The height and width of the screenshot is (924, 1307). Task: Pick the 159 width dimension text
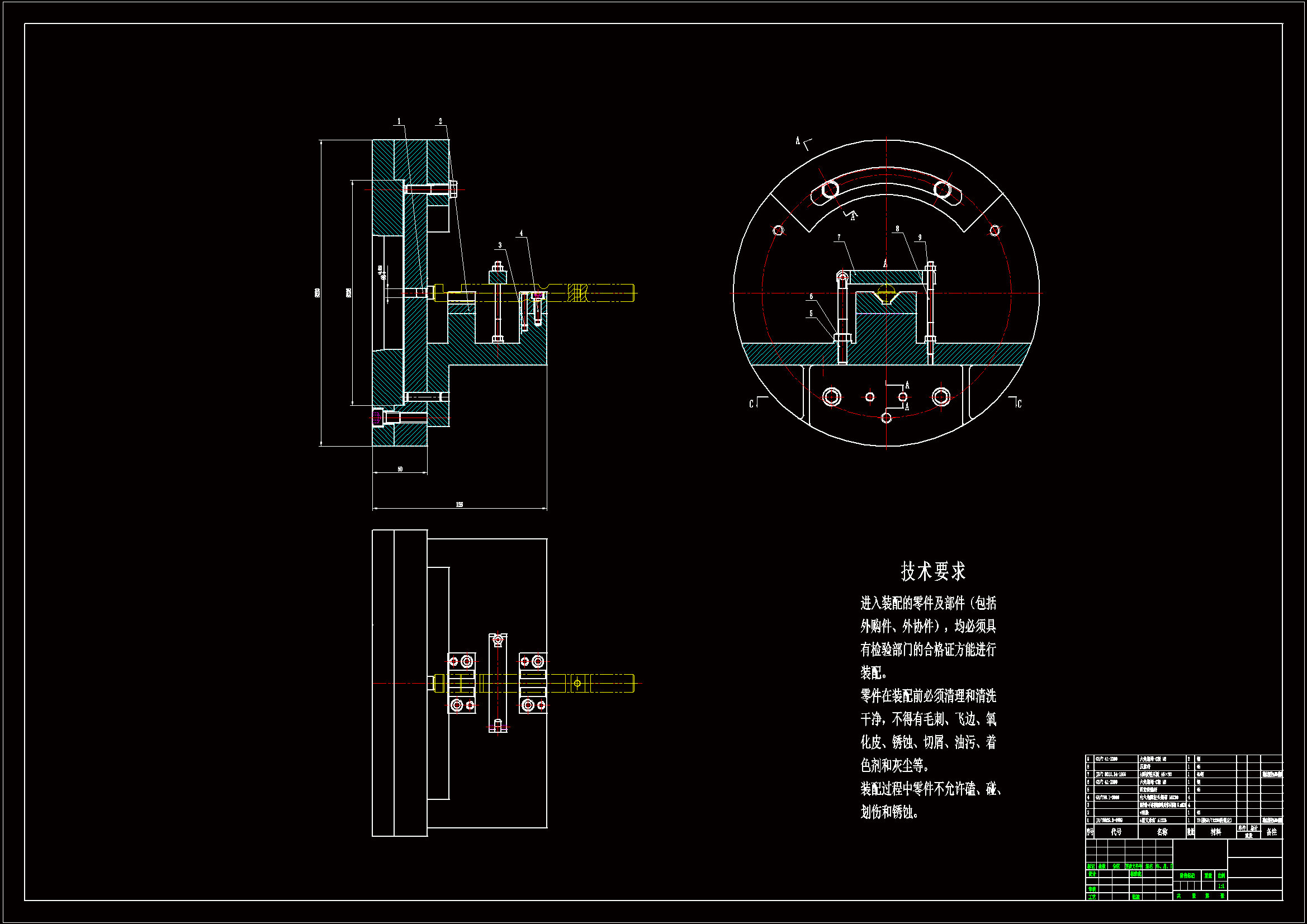(x=460, y=504)
